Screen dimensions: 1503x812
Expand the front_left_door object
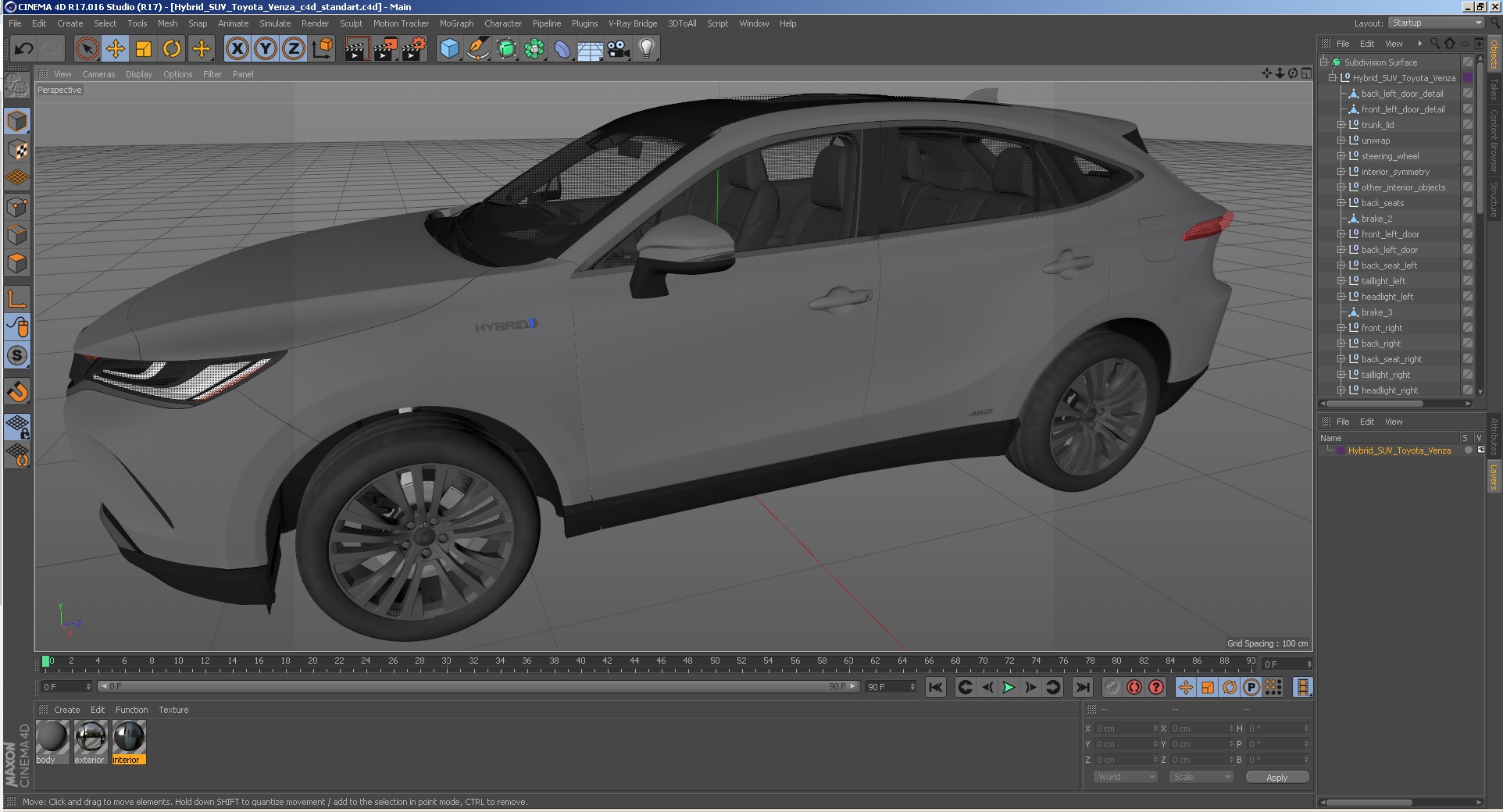[x=1341, y=234]
